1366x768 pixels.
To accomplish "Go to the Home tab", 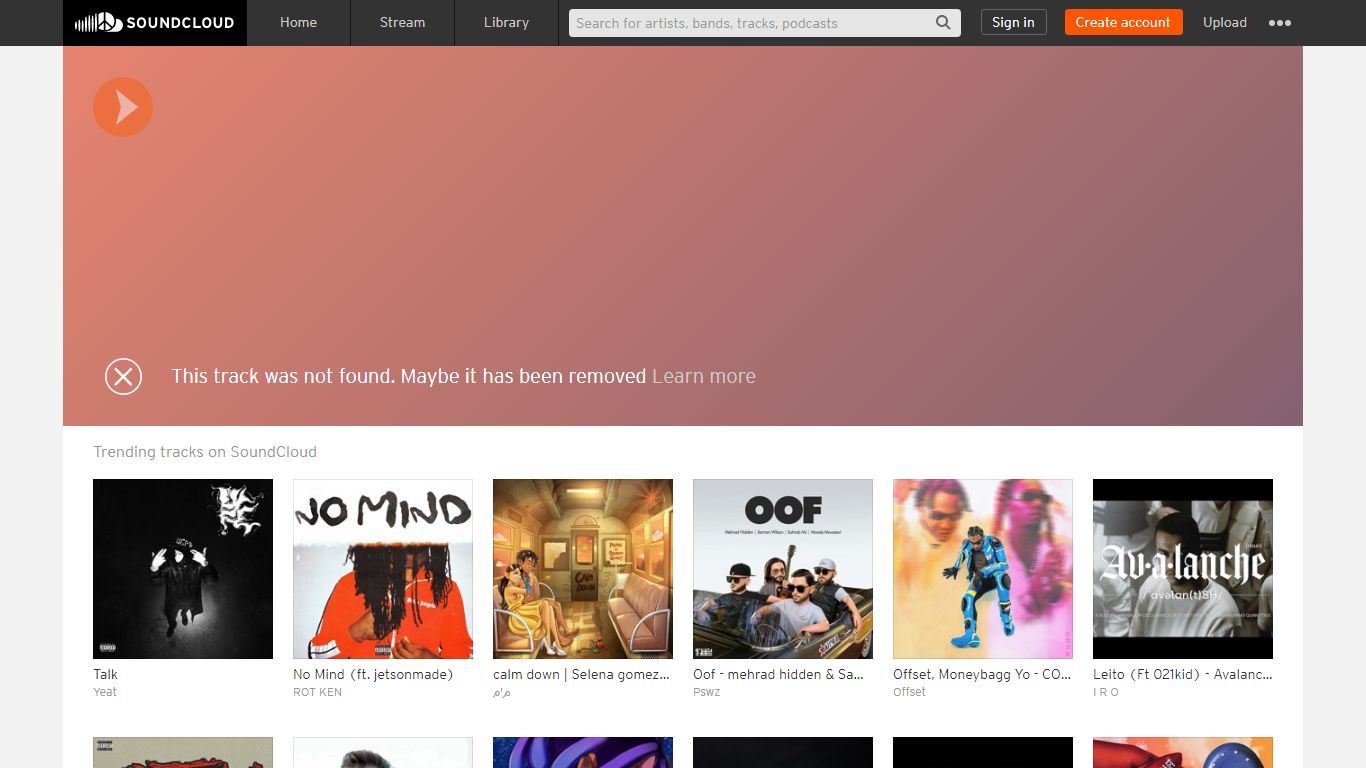I will click(x=298, y=22).
